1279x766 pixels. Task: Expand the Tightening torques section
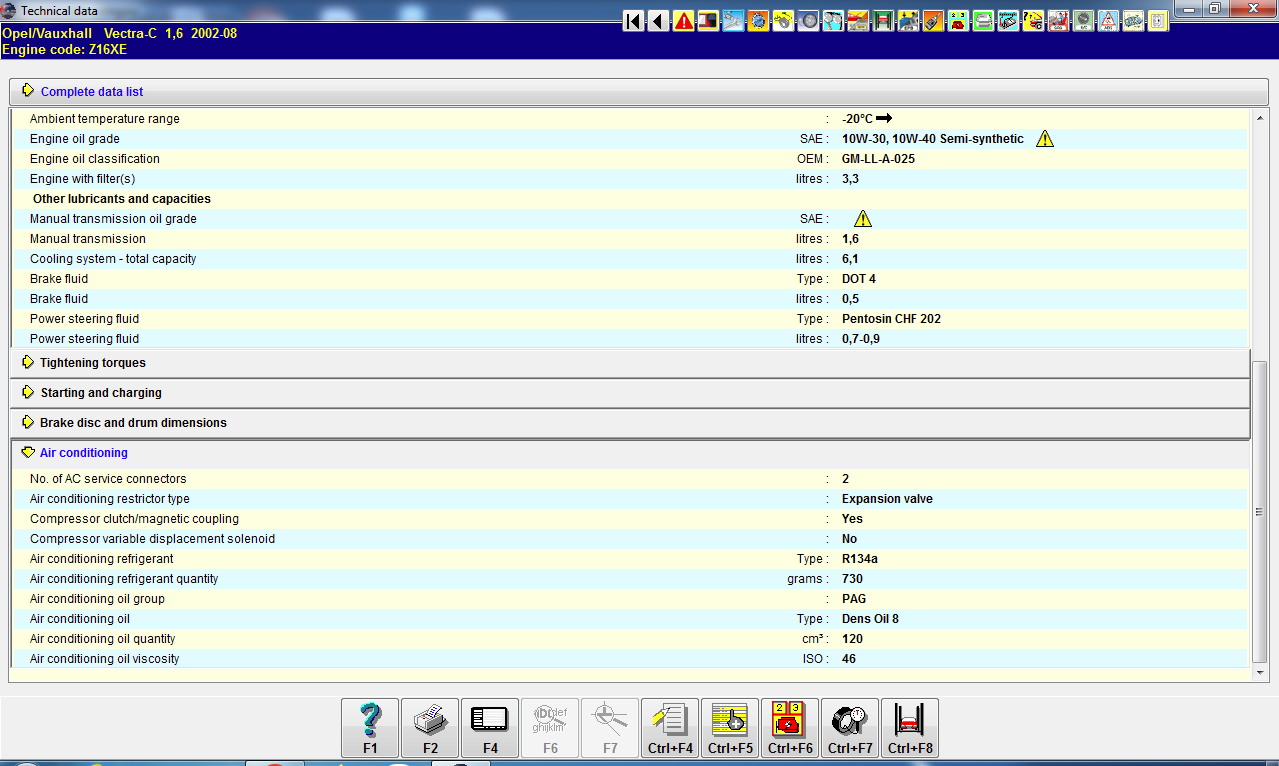[x=630, y=363]
